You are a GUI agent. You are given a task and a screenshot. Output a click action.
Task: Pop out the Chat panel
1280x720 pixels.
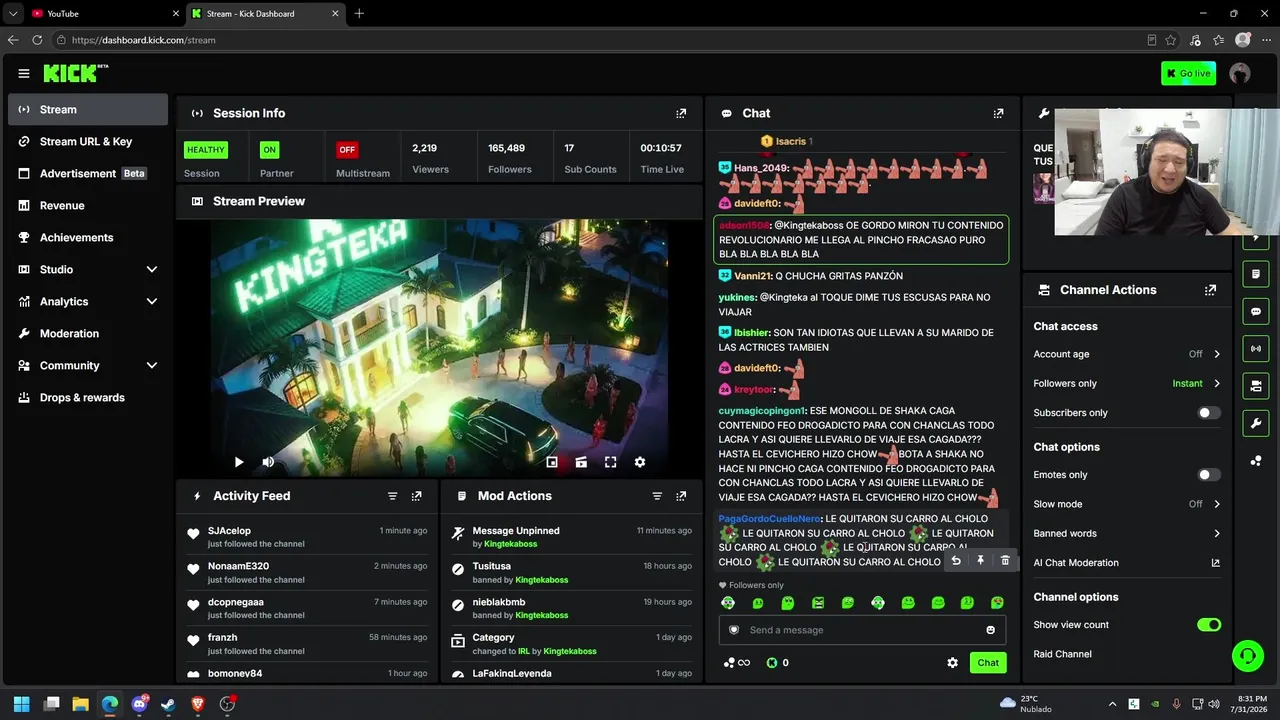(x=998, y=113)
